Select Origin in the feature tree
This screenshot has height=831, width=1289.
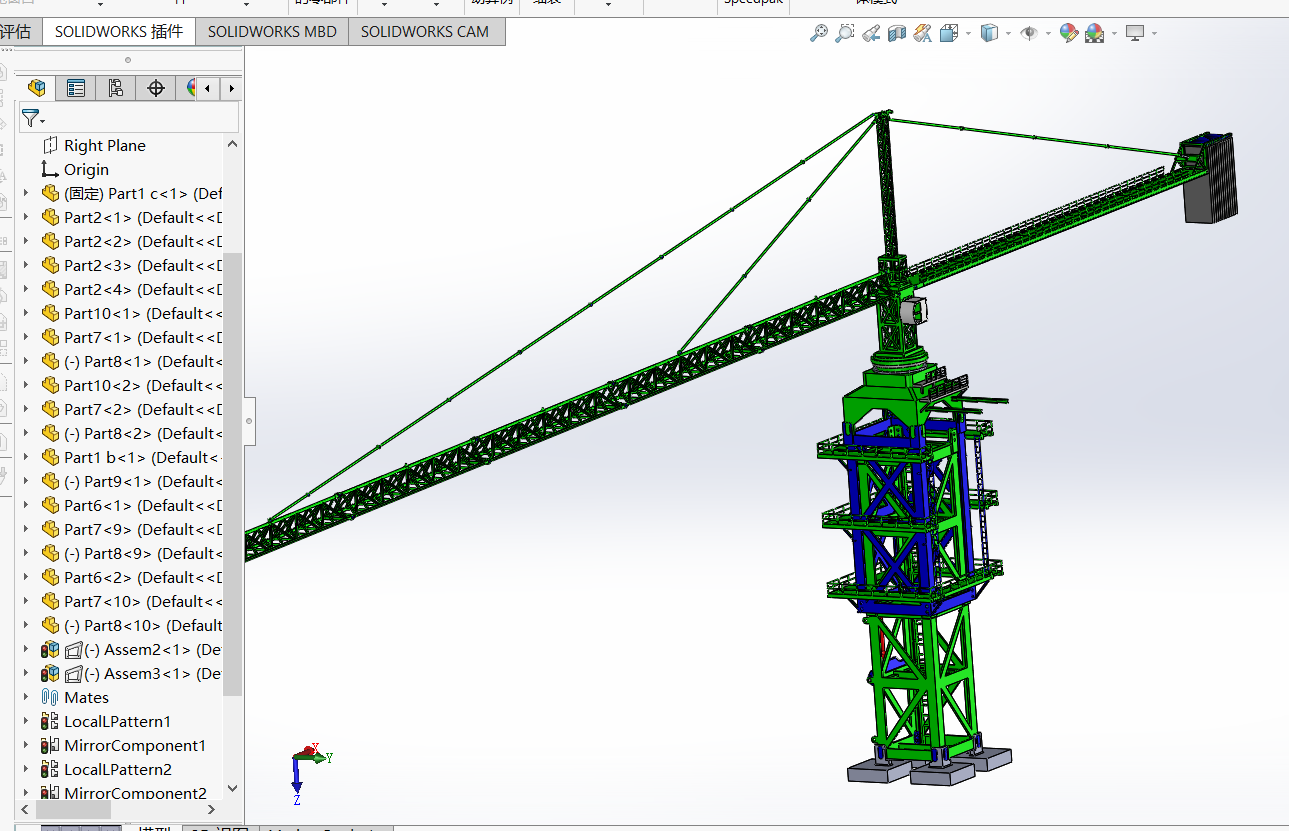(86, 169)
